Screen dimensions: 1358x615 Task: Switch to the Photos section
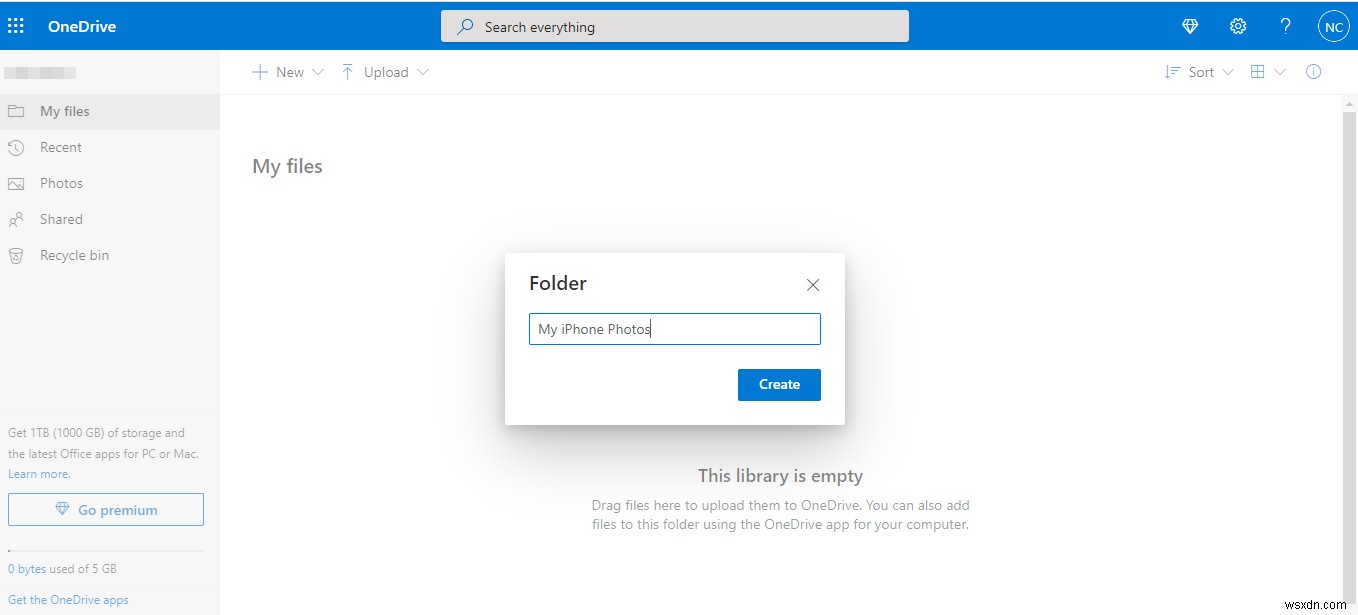click(61, 183)
